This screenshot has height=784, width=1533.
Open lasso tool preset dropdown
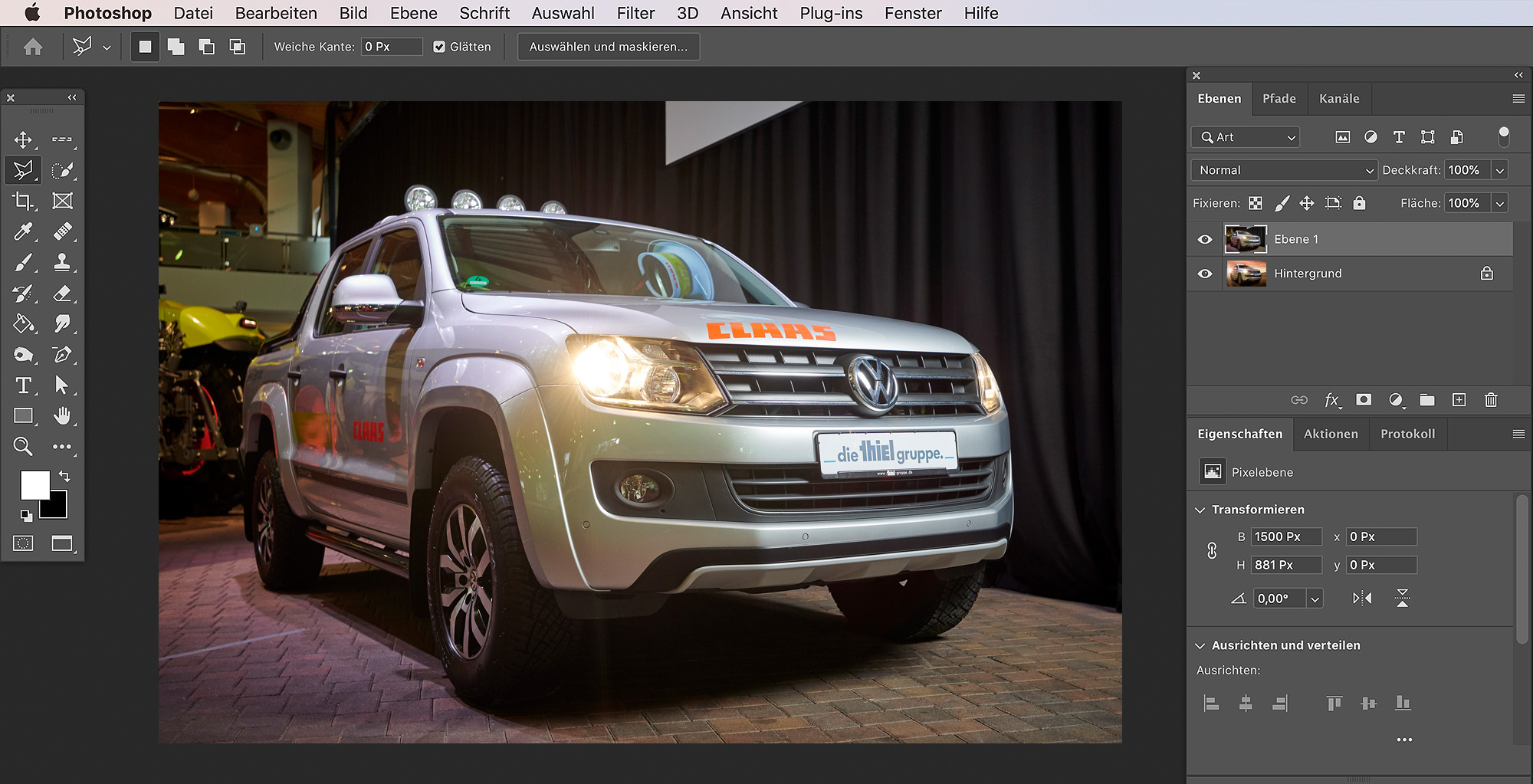click(107, 48)
